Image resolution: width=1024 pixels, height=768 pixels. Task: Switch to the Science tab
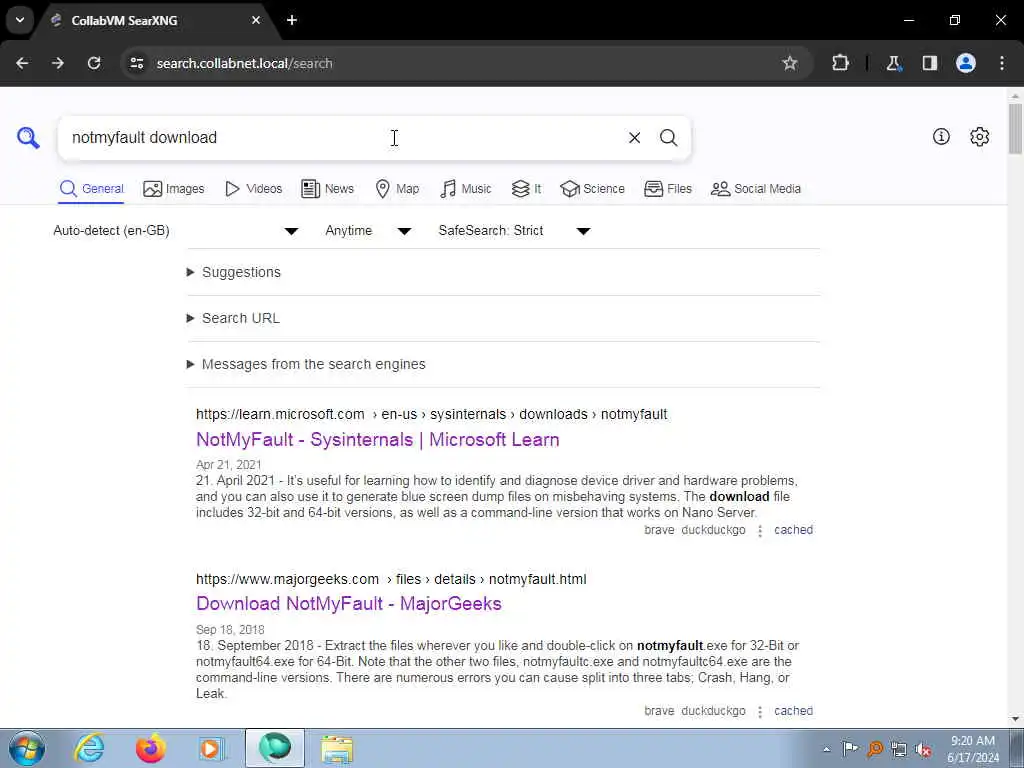(x=592, y=189)
